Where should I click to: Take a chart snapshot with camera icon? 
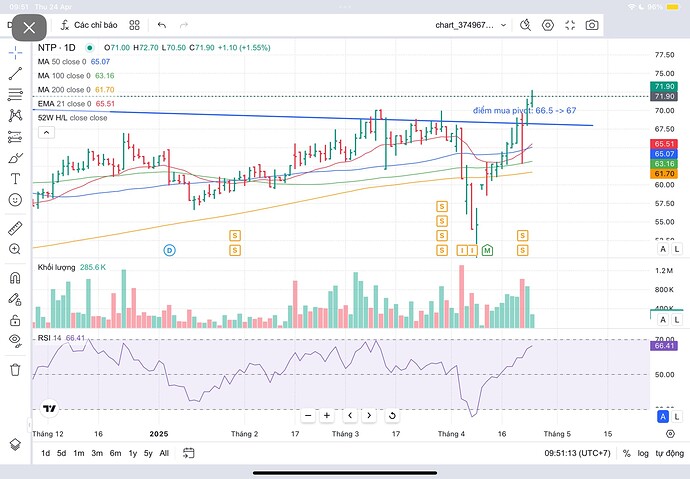[x=592, y=25]
